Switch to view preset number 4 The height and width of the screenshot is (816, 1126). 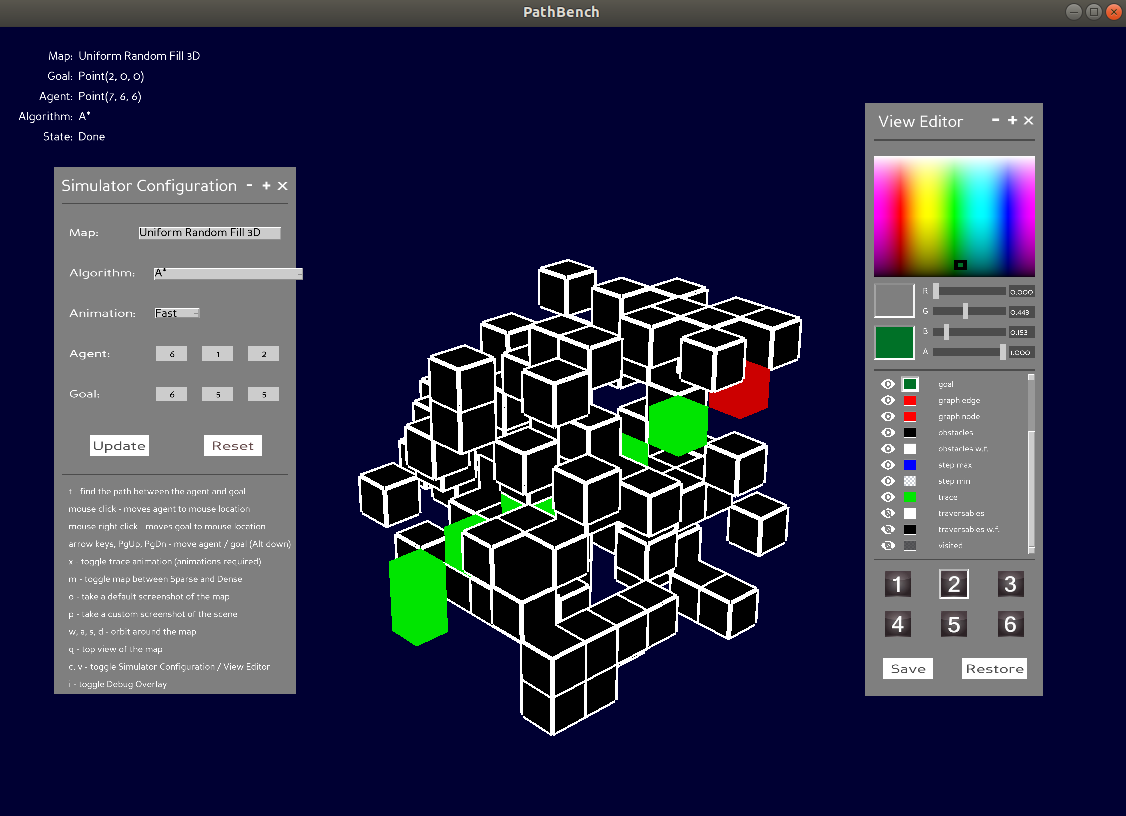click(x=898, y=625)
